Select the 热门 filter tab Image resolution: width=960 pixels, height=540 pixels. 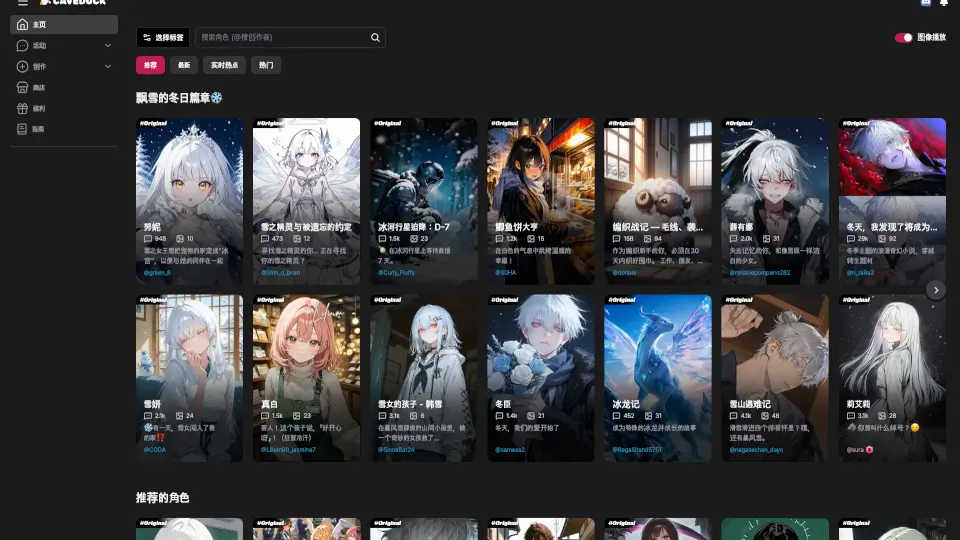pyautogui.click(x=266, y=65)
